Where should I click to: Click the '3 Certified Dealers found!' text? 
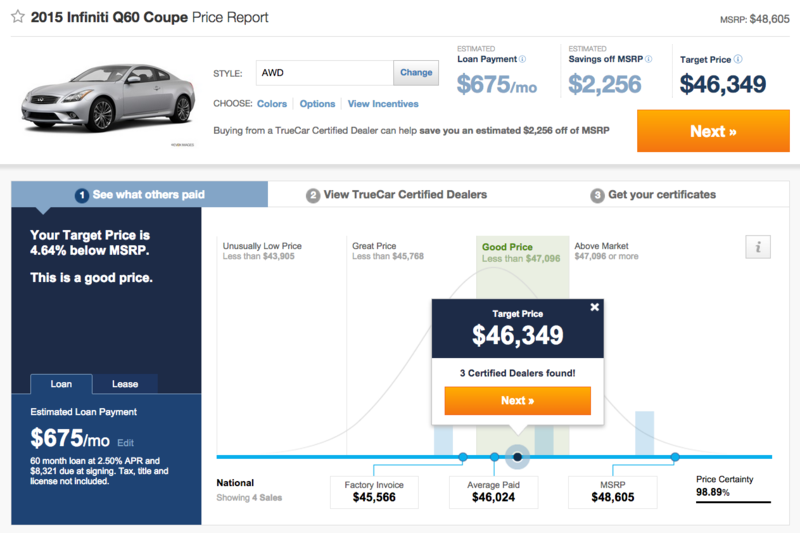pos(517,373)
